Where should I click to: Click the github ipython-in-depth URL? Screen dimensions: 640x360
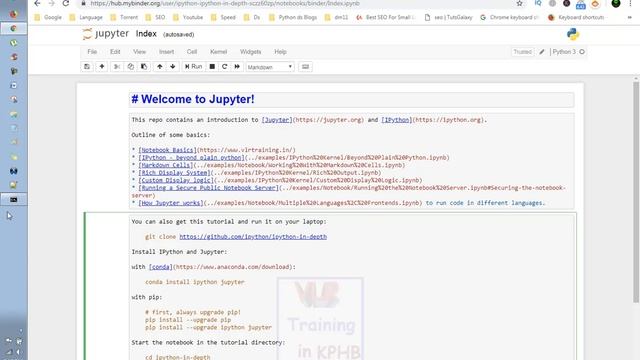click(253, 237)
